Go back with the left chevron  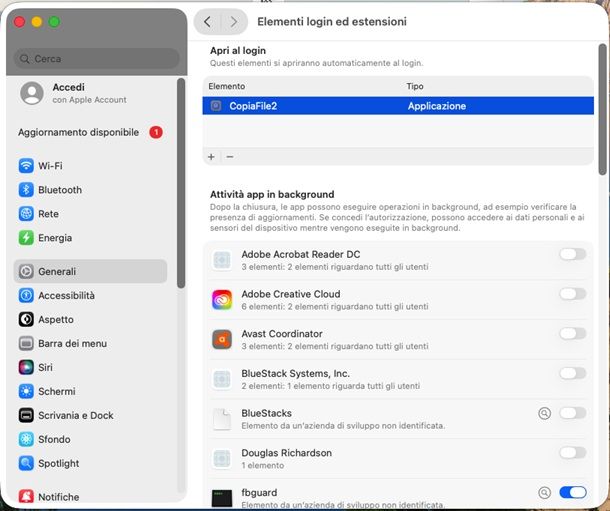[207, 21]
